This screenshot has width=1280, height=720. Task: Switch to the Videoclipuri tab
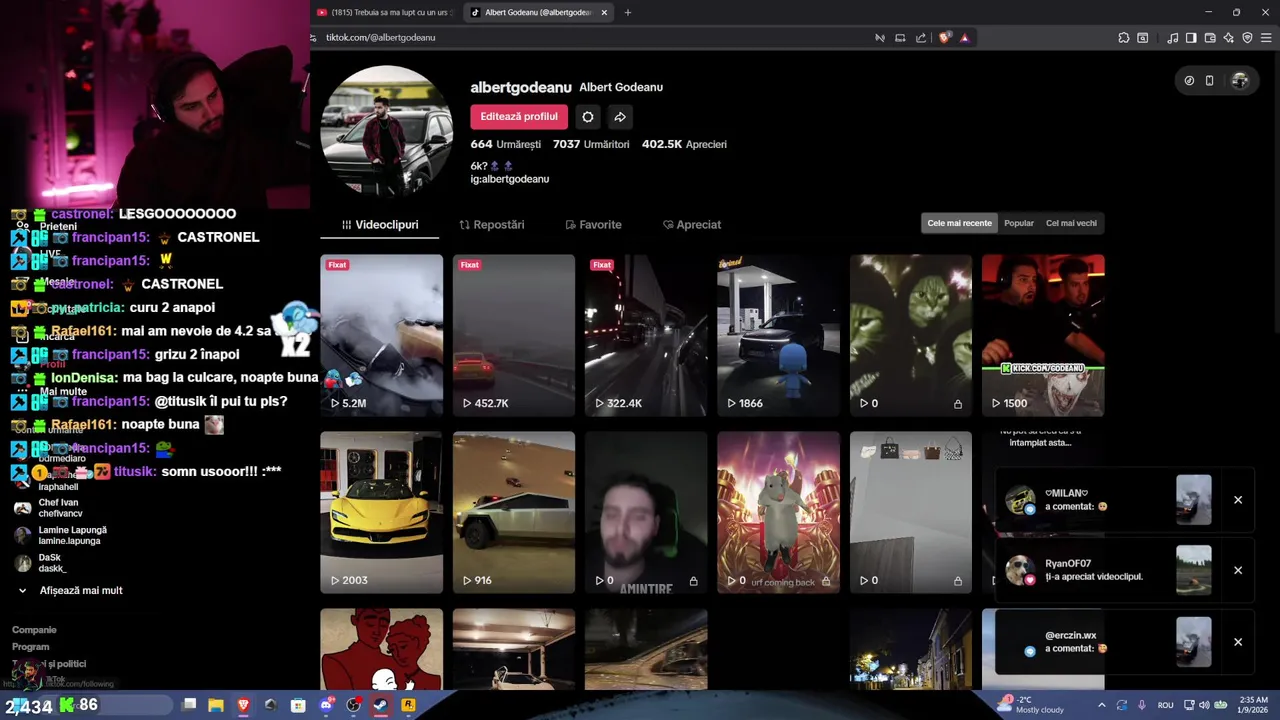tap(380, 225)
